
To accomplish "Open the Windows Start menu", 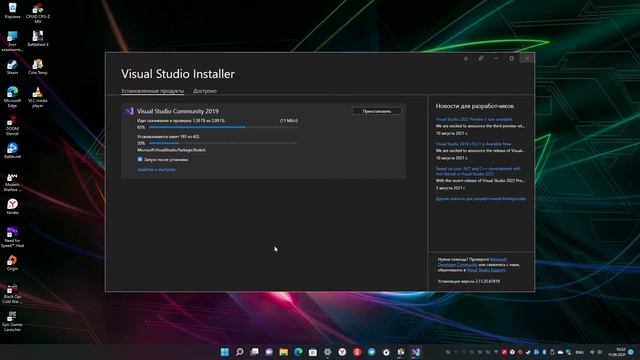I will 224,352.
